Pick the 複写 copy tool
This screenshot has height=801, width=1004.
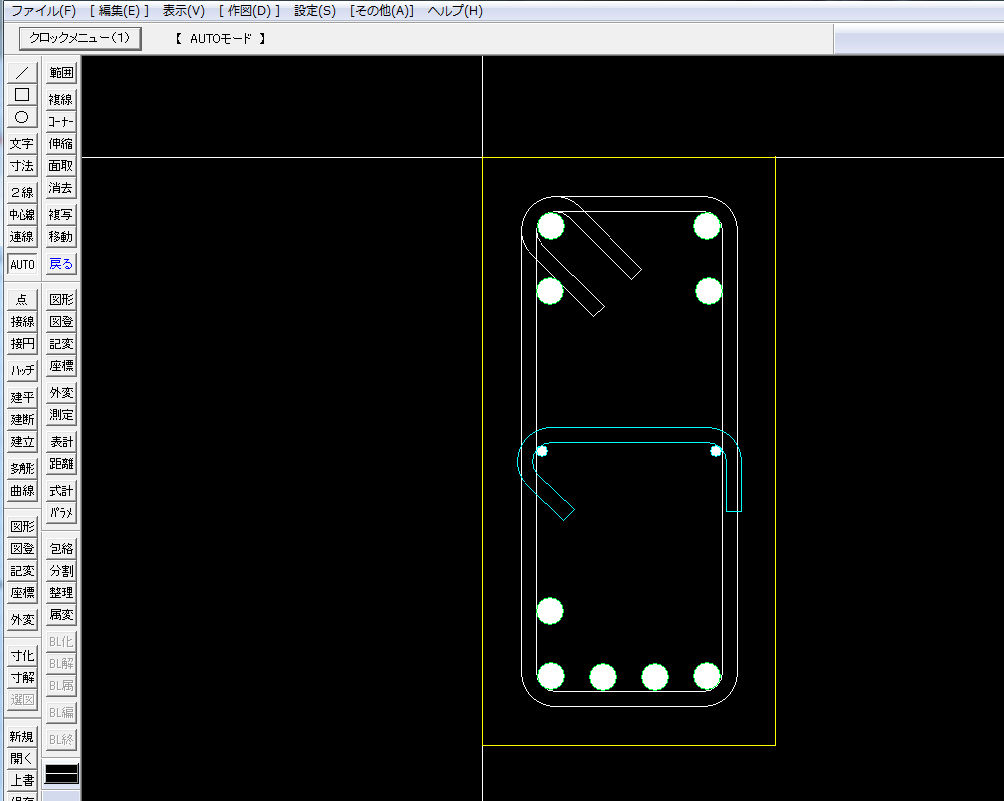tap(61, 214)
